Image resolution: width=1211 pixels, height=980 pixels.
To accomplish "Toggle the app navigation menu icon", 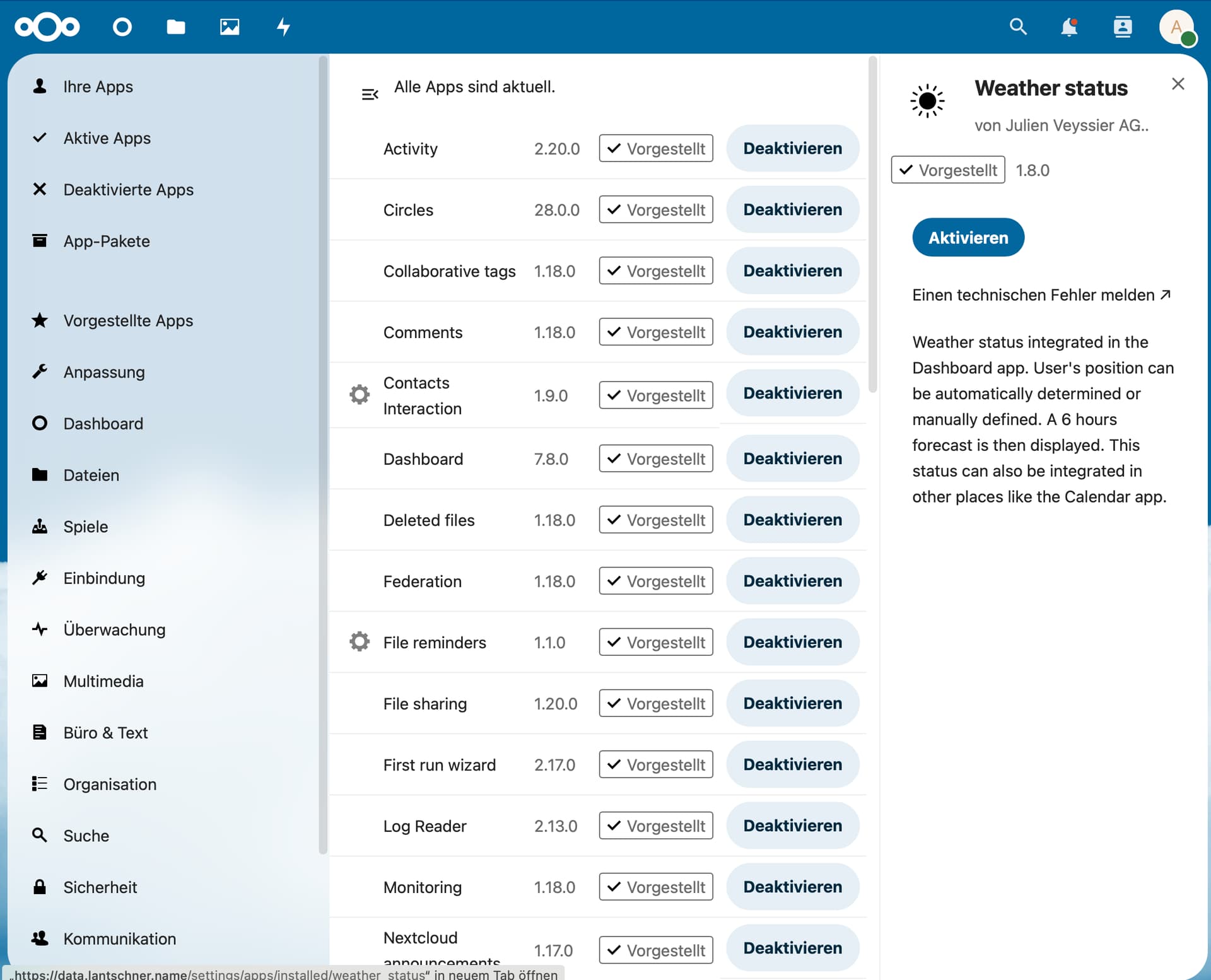I will [370, 94].
